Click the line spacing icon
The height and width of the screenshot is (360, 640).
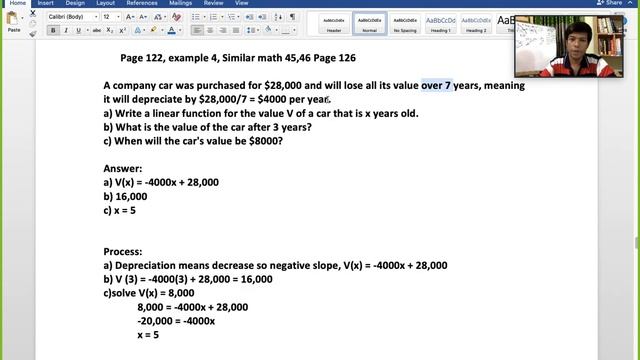251,30
